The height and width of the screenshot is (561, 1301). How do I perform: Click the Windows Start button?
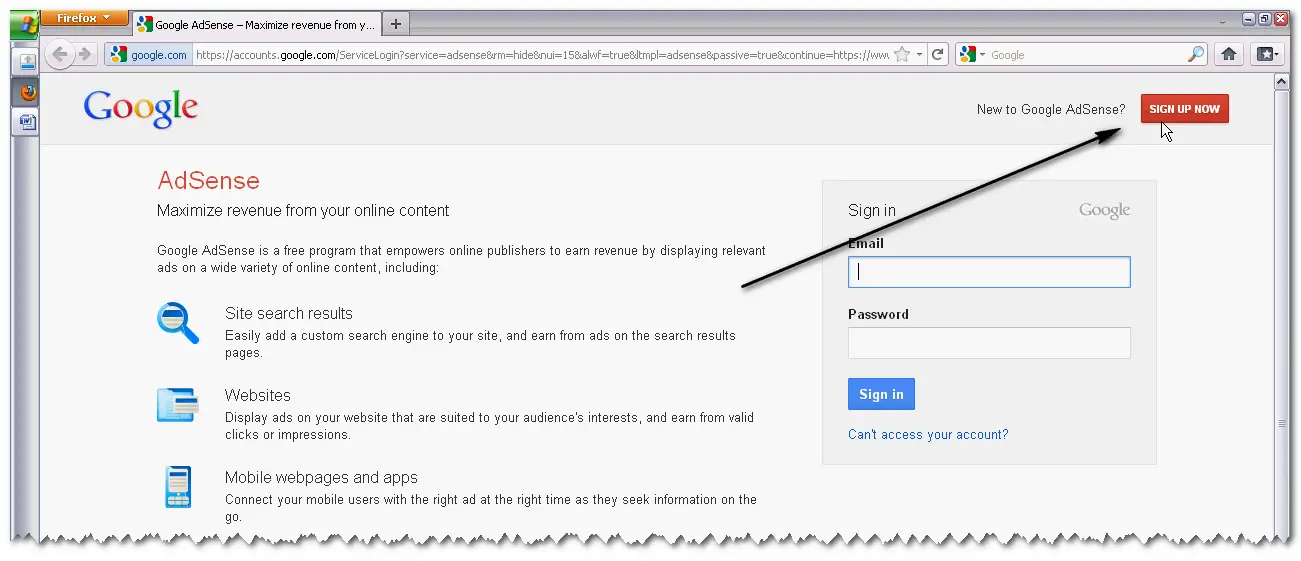[25, 24]
